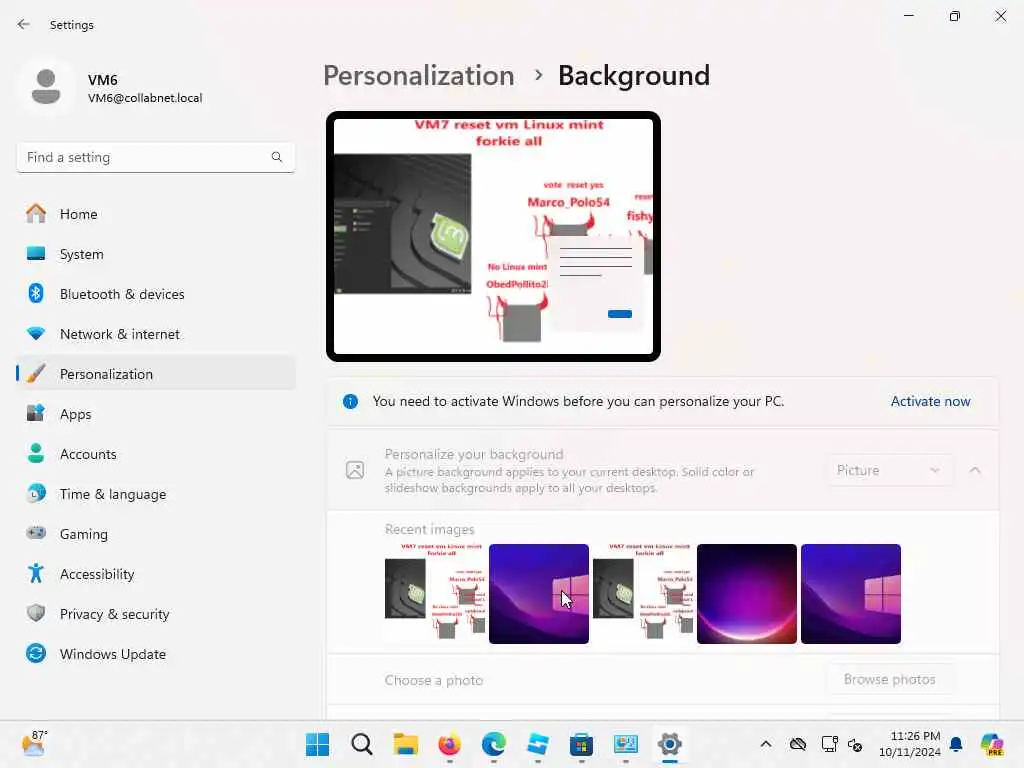Image resolution: width=1024 pixels, height=768 pixels.
Task: Click the Network wifi icon in sidebar
Action: [x=36, y=333]
